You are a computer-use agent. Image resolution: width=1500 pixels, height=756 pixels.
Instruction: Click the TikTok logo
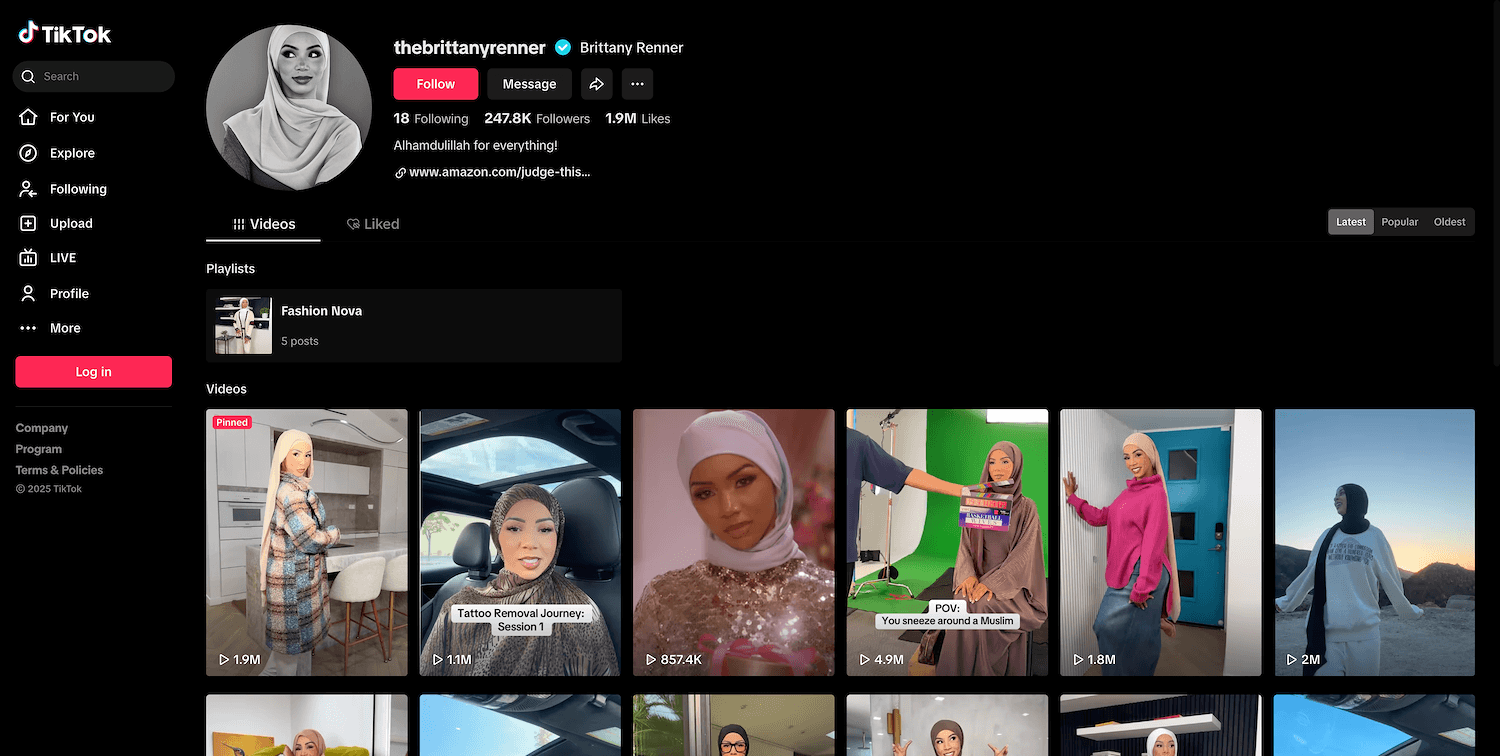click(64, 34)
